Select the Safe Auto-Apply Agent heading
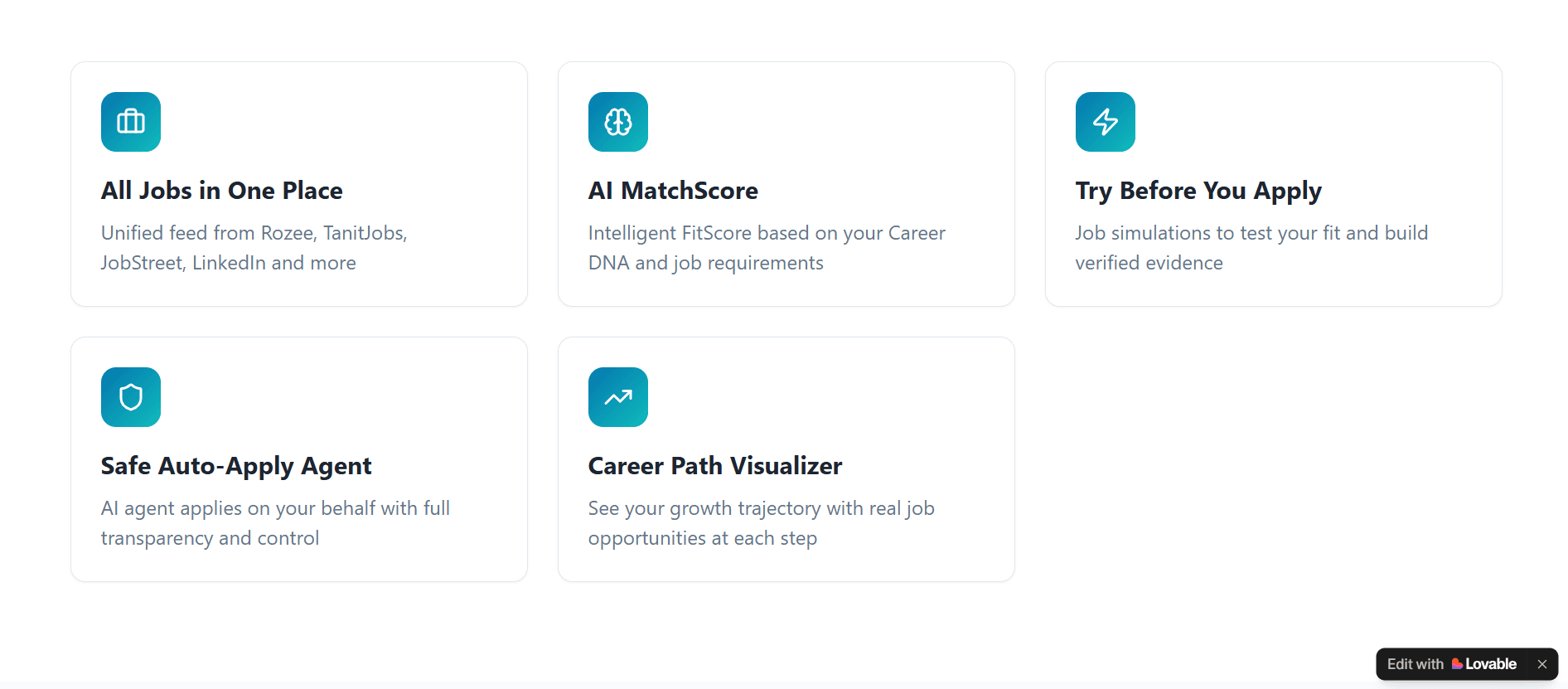The width and height of the screenshot is (1568, 689). (236, 466)
